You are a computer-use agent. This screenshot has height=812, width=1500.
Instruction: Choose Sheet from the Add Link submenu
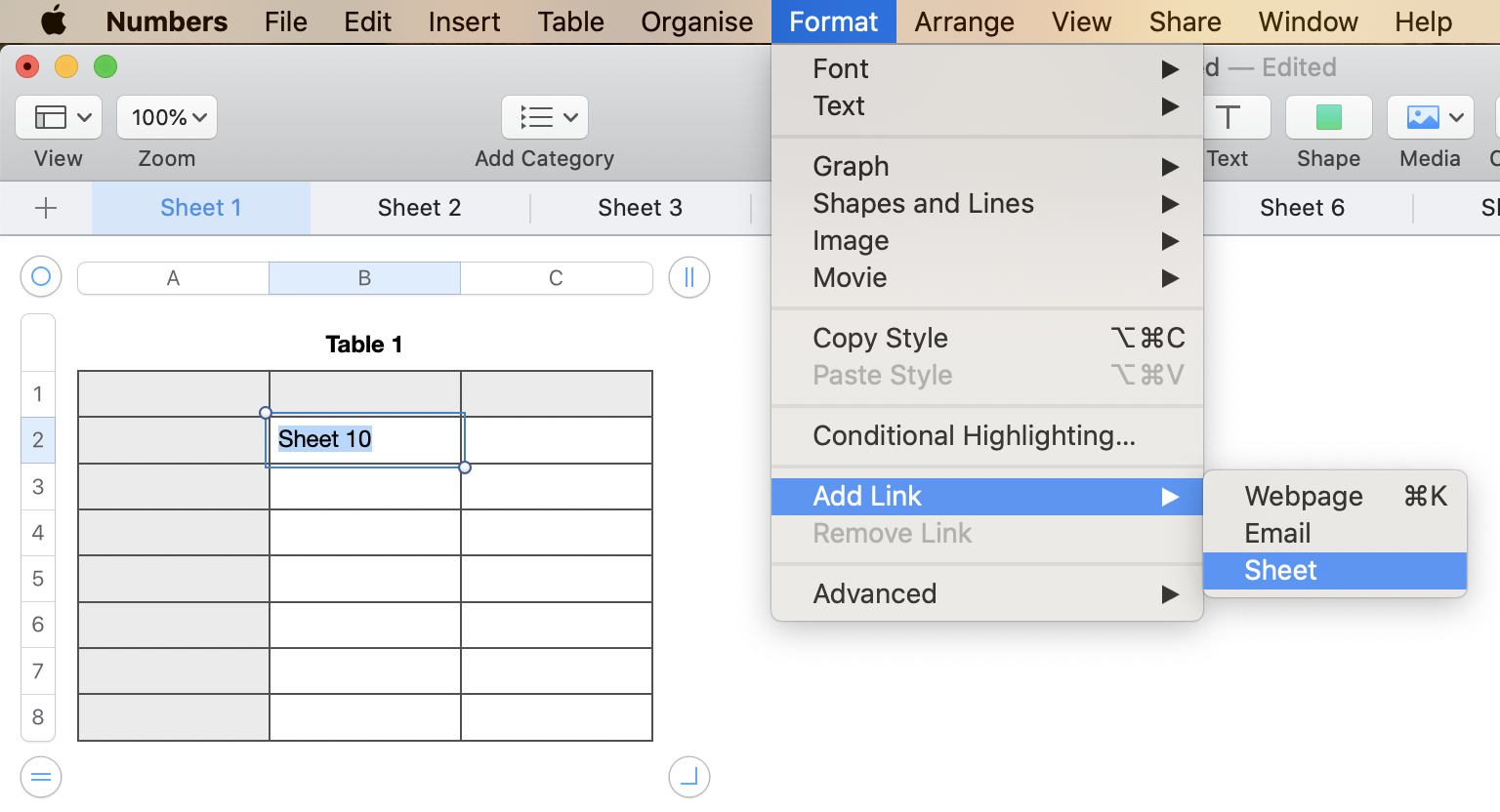click(x=1280, y=570)
